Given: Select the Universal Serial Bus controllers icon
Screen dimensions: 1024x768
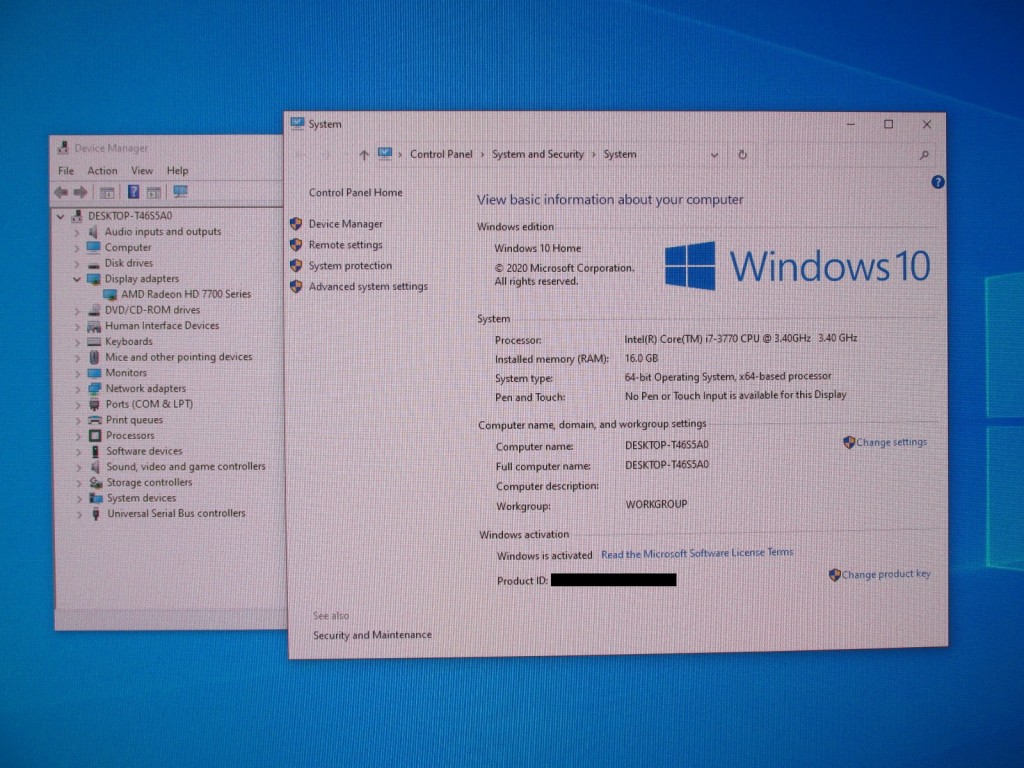Looking at the screenshot, I should (96, 514).
